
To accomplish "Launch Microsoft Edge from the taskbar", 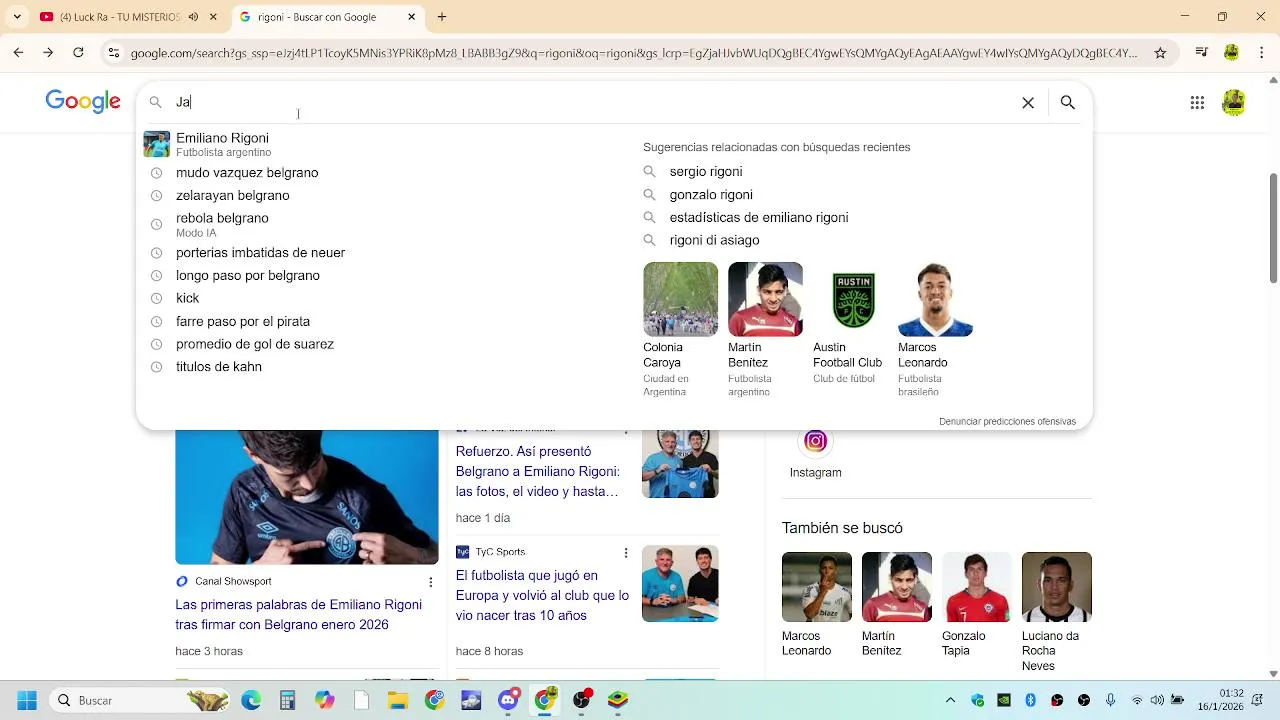I will (251, 700).
